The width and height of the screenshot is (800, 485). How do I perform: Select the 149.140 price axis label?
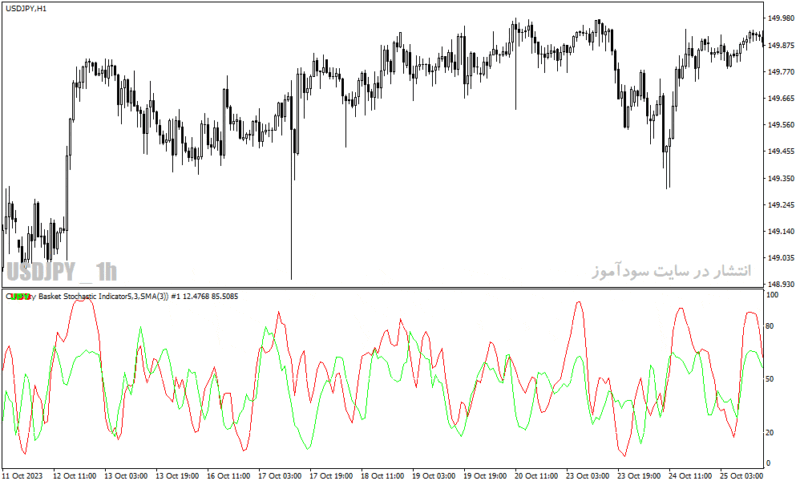pos(781,232)
